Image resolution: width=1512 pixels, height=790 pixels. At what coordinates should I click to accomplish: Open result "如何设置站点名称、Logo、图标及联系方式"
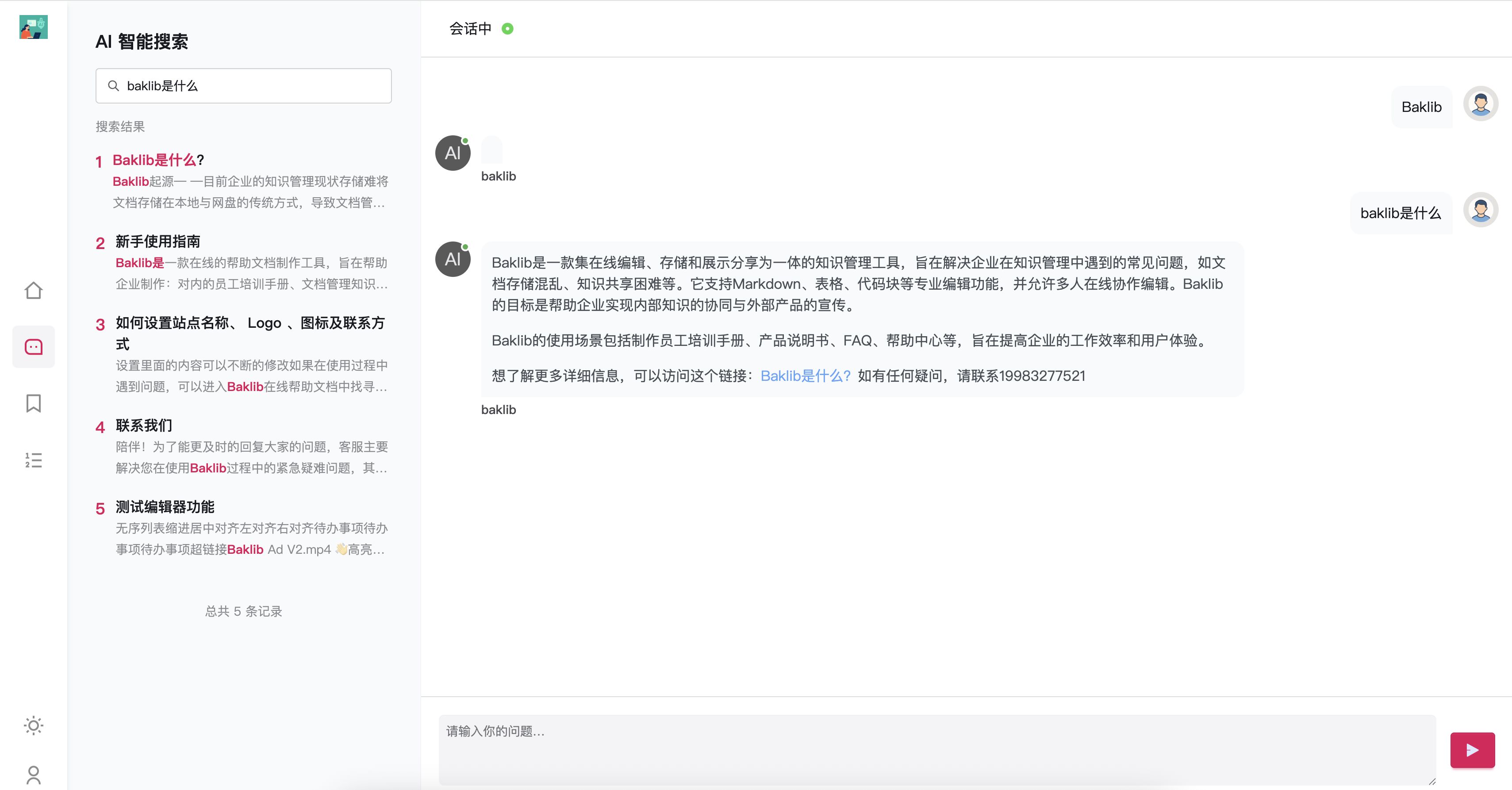point(250,323)
